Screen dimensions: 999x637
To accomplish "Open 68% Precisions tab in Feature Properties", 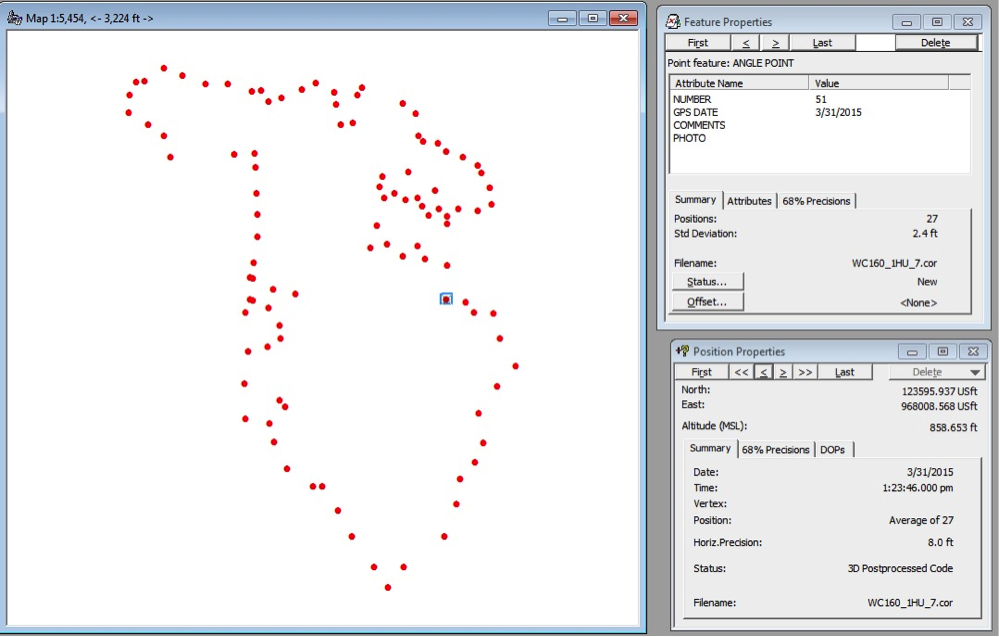I will click(816, 201).
